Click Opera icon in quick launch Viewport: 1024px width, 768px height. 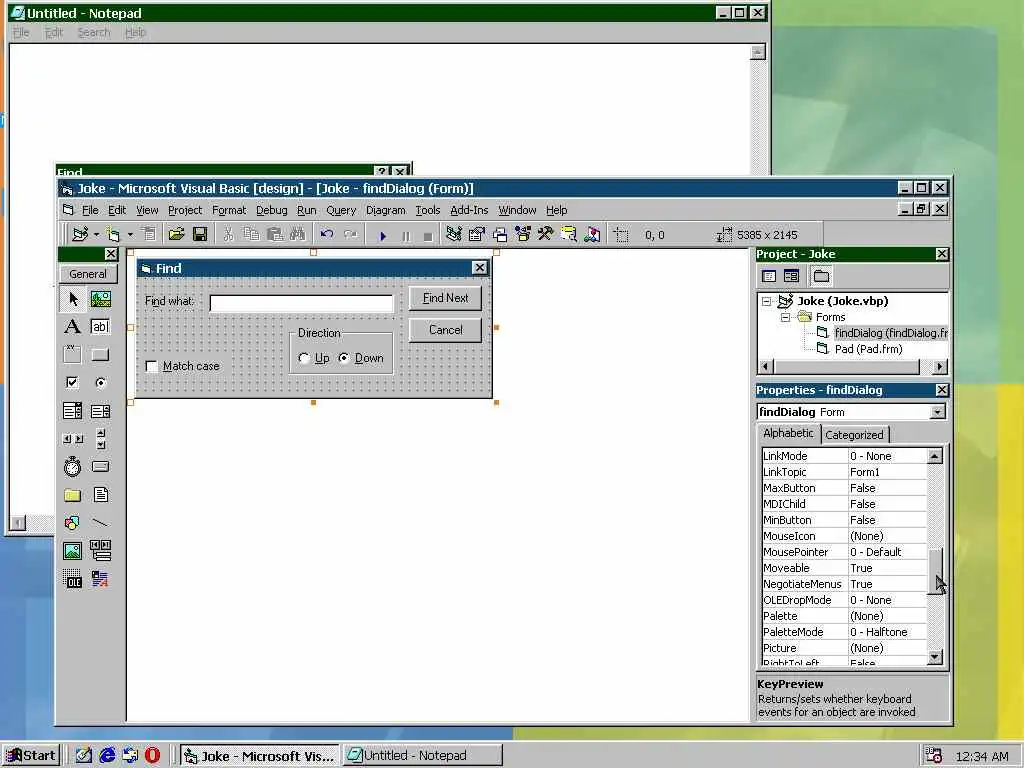[152, 756]
